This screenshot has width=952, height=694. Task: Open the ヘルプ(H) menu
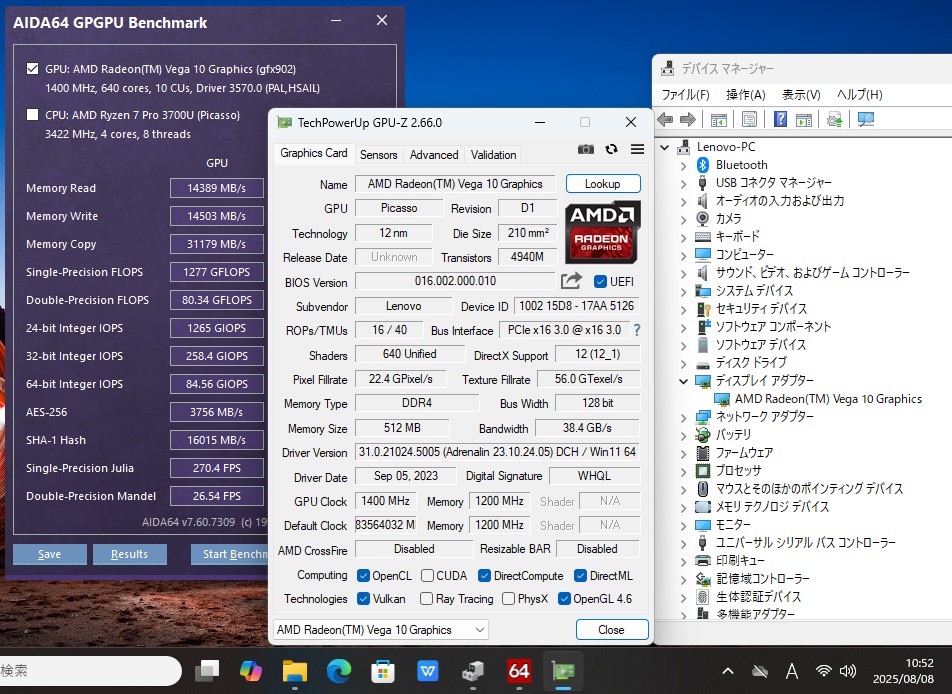[859, 95]
